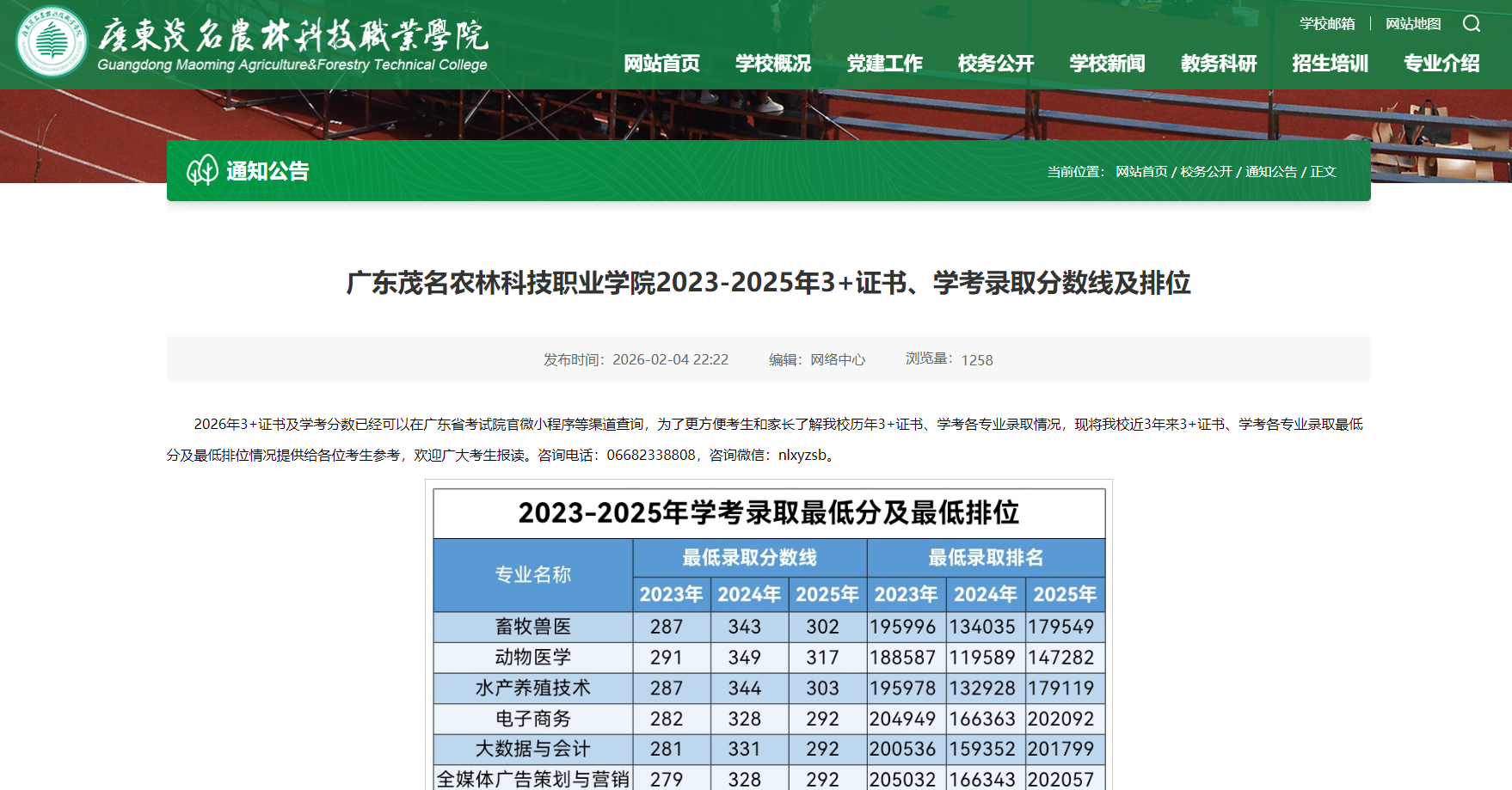The width and height of the screenshot is (1512, 790).
Task: Open the 专业介绍 menu
Action: [1441, 63]
